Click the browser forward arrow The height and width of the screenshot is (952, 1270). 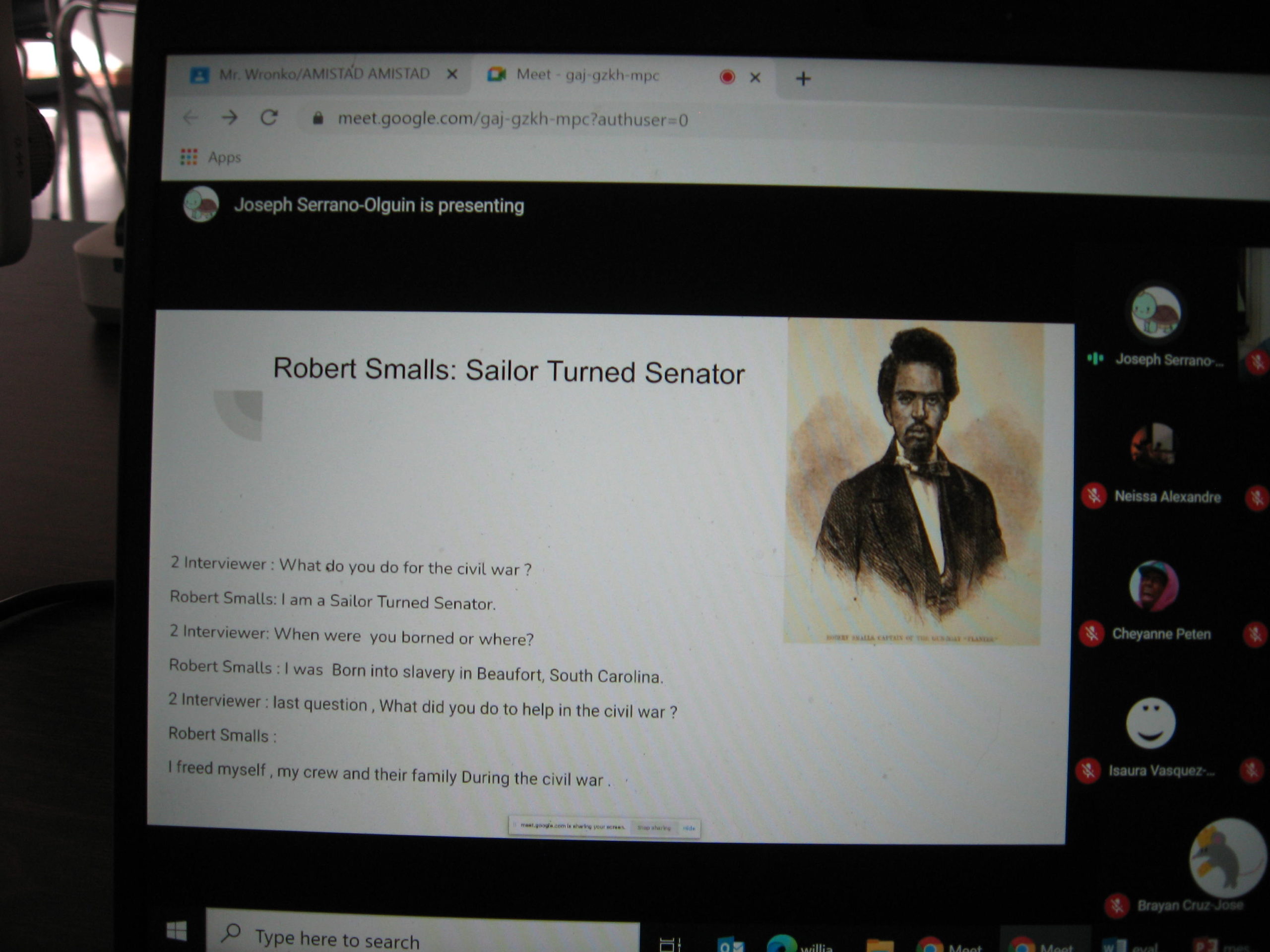230,118
